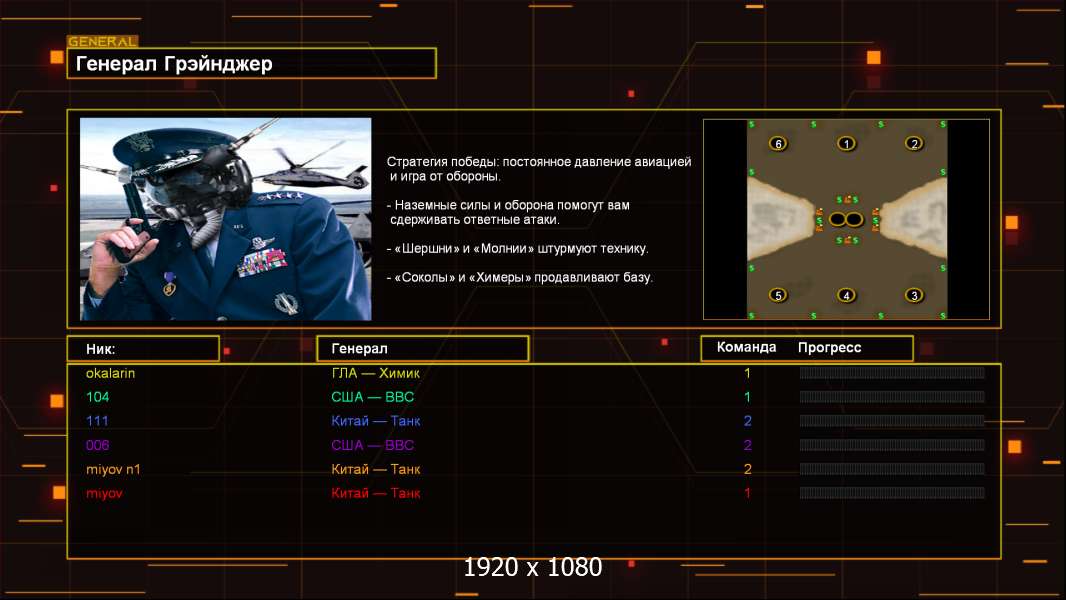Click the purple США — ВВС entry for player 006
This screenshot has width=1066, height=600.
(x=372, y=445)
